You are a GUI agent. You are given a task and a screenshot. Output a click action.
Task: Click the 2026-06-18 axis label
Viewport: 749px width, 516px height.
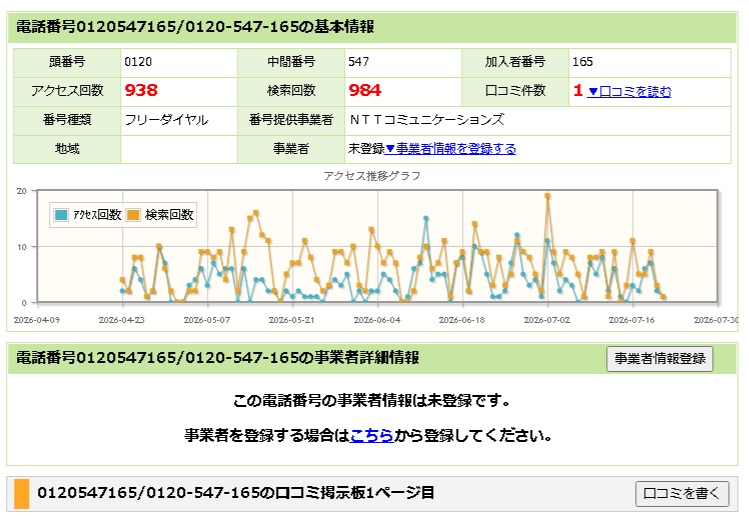[461, 320]
